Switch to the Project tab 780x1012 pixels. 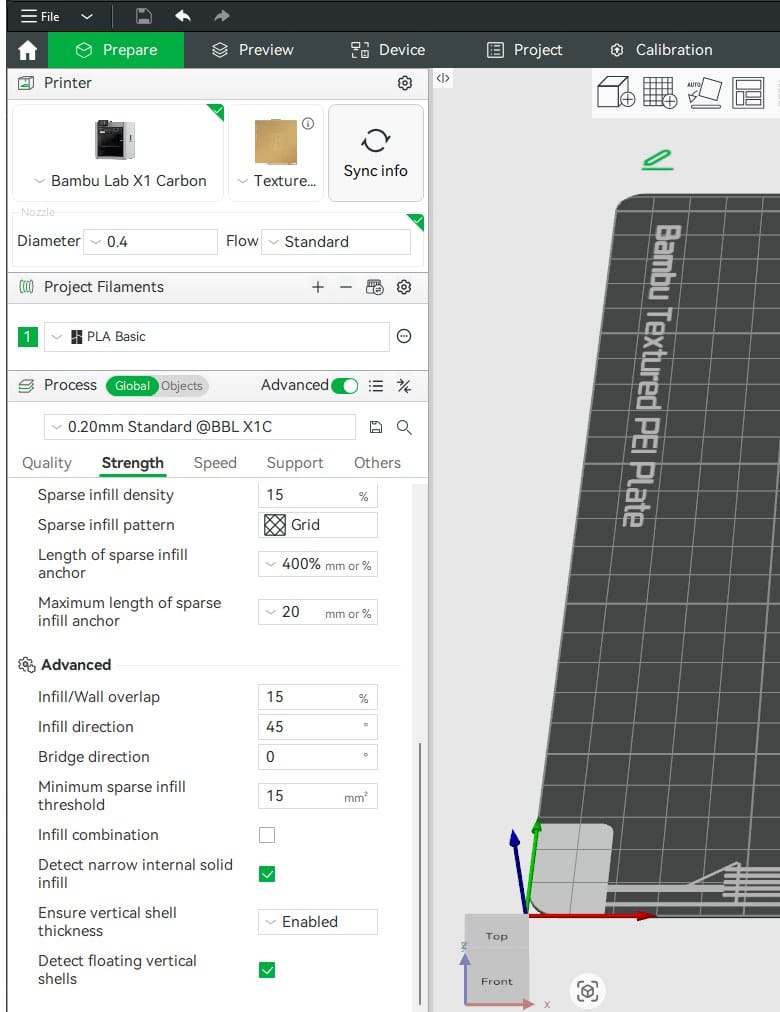click(524, 50)
